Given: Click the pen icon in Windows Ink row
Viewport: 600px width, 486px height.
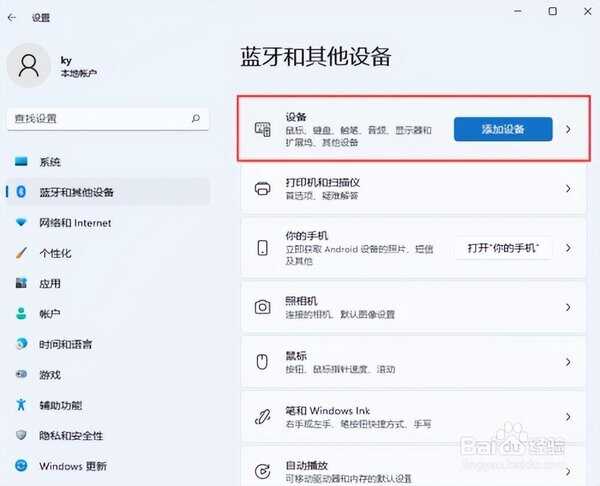Looking at the screenshot, I should point(262,417).
